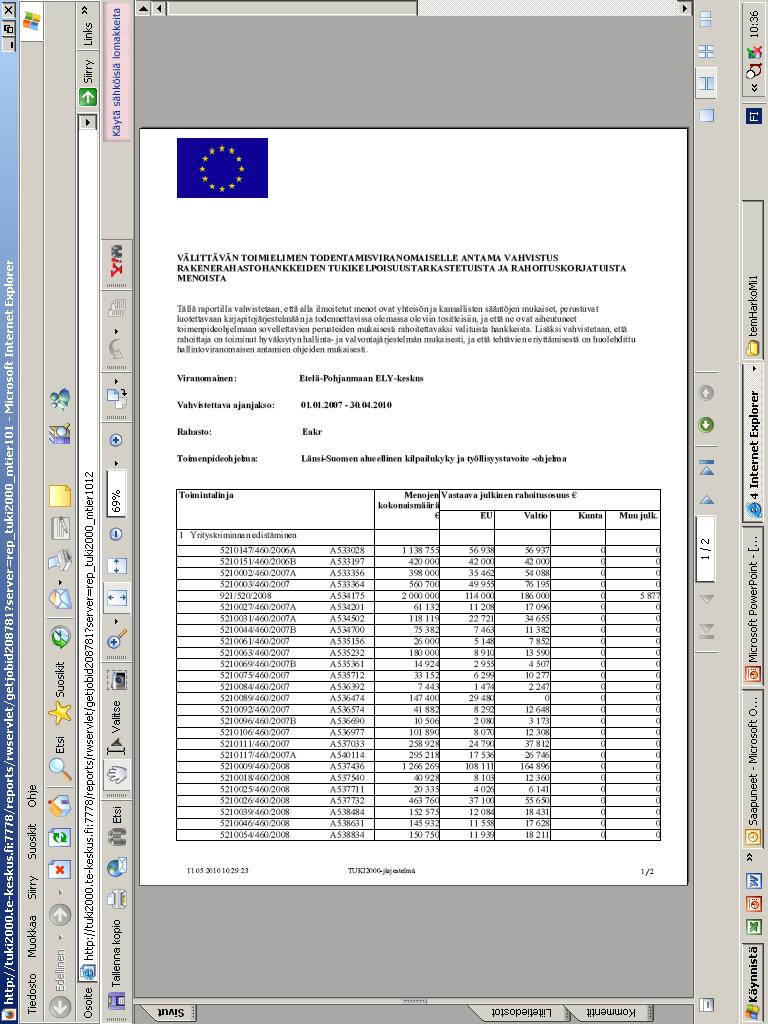
Task: Click the Käynnistä start button
Action: coord(754,984)
